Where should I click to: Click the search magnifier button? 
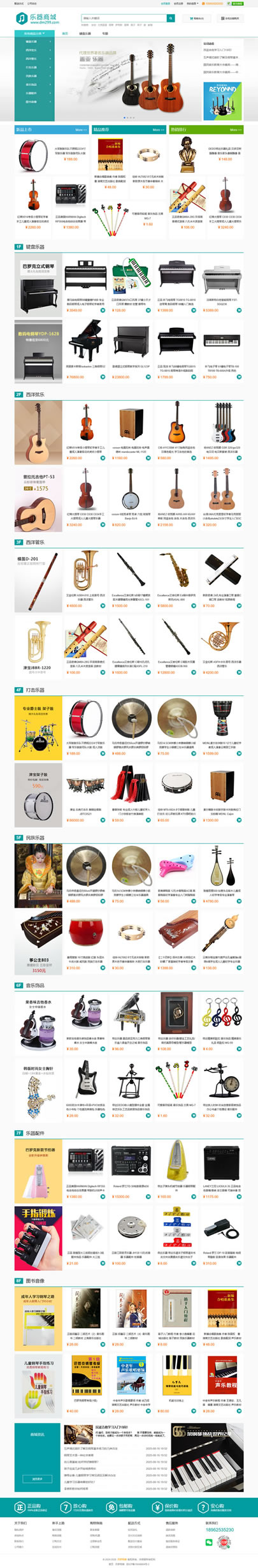[x=171, y=18]
